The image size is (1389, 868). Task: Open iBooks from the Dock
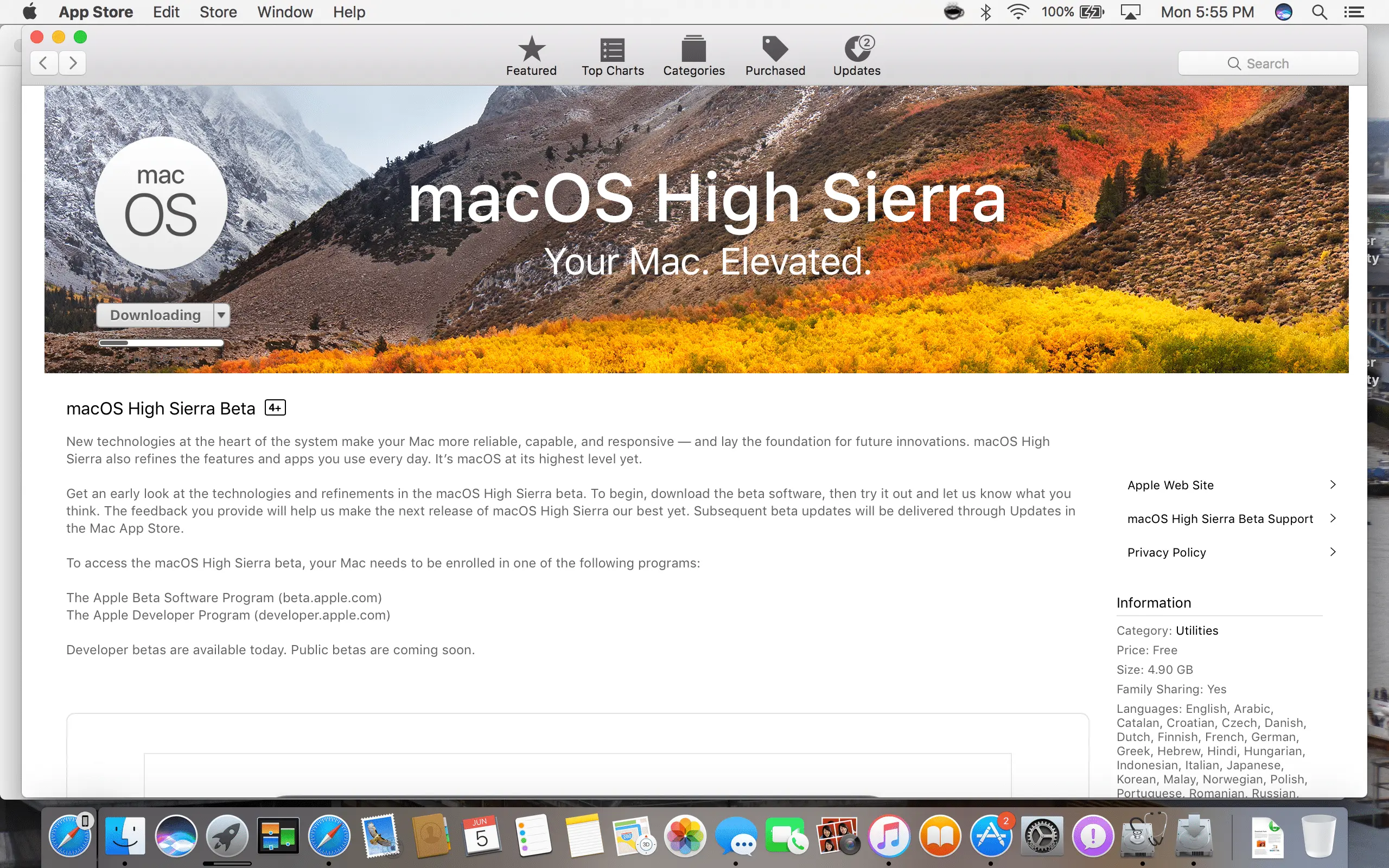(x=940, y=836)
